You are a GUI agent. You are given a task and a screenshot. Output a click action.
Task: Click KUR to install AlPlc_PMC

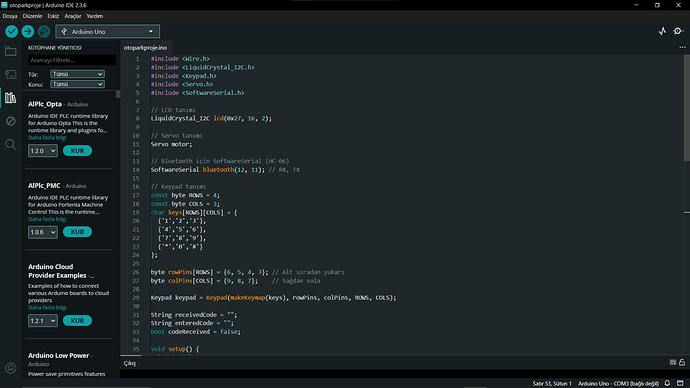(77, 232)
